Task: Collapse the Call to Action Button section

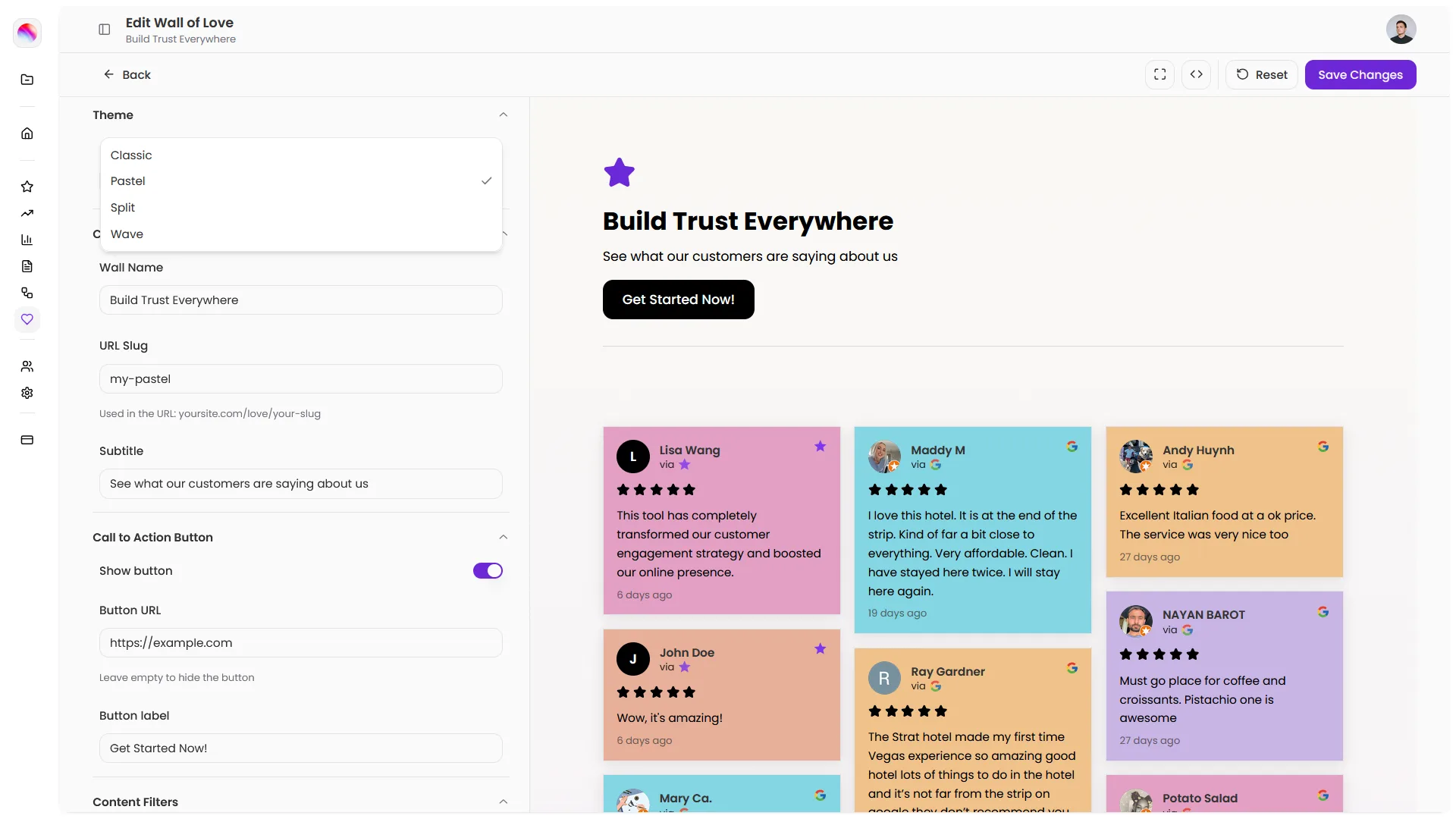Action: point(503,538)
